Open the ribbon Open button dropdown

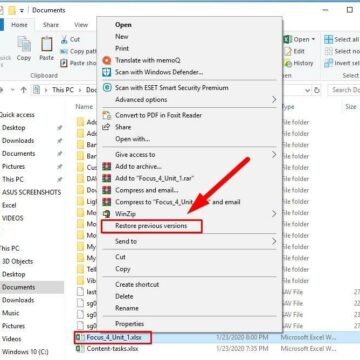pyautogui.click(x=313, y=40)
